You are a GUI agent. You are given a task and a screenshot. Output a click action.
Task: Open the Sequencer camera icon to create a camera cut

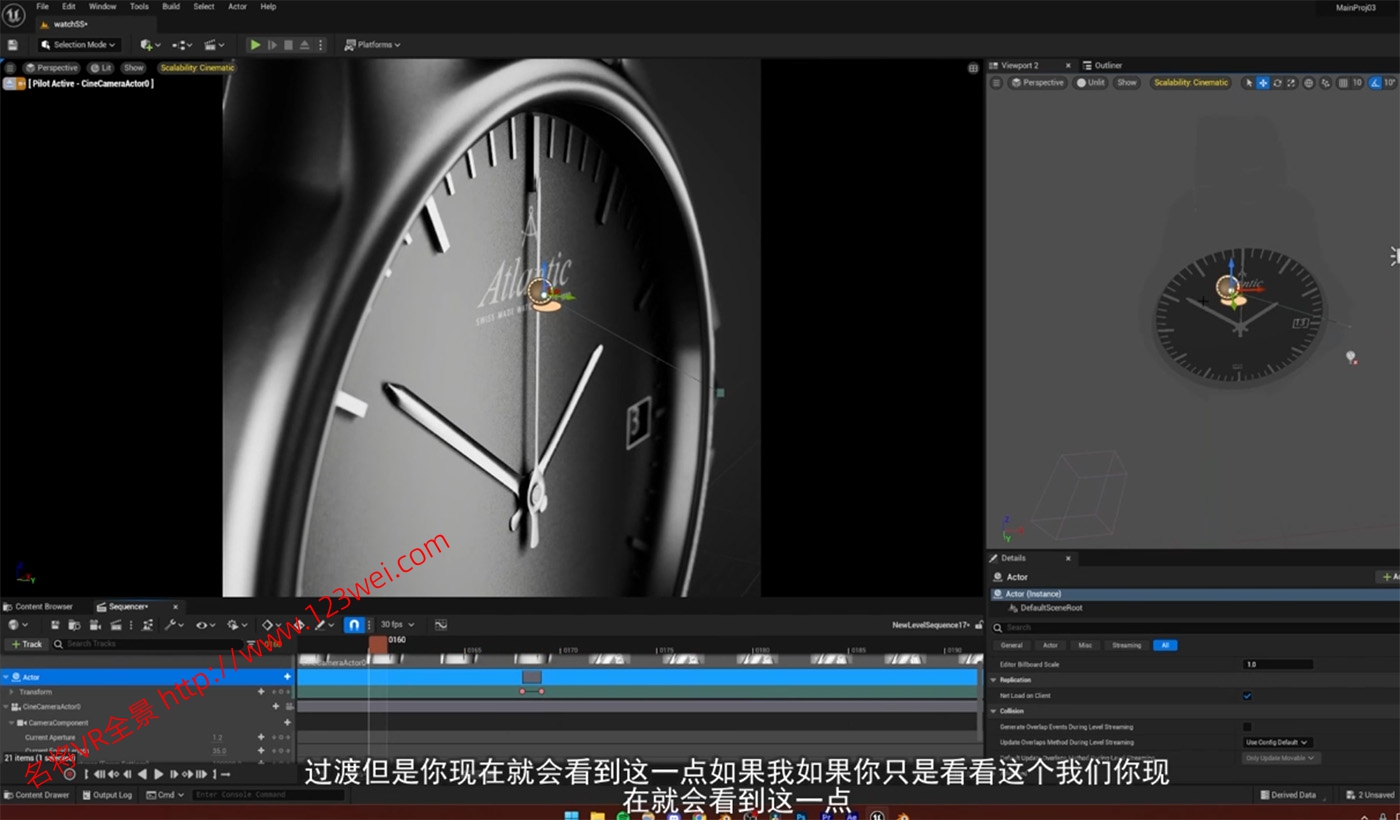pos(94,624)
